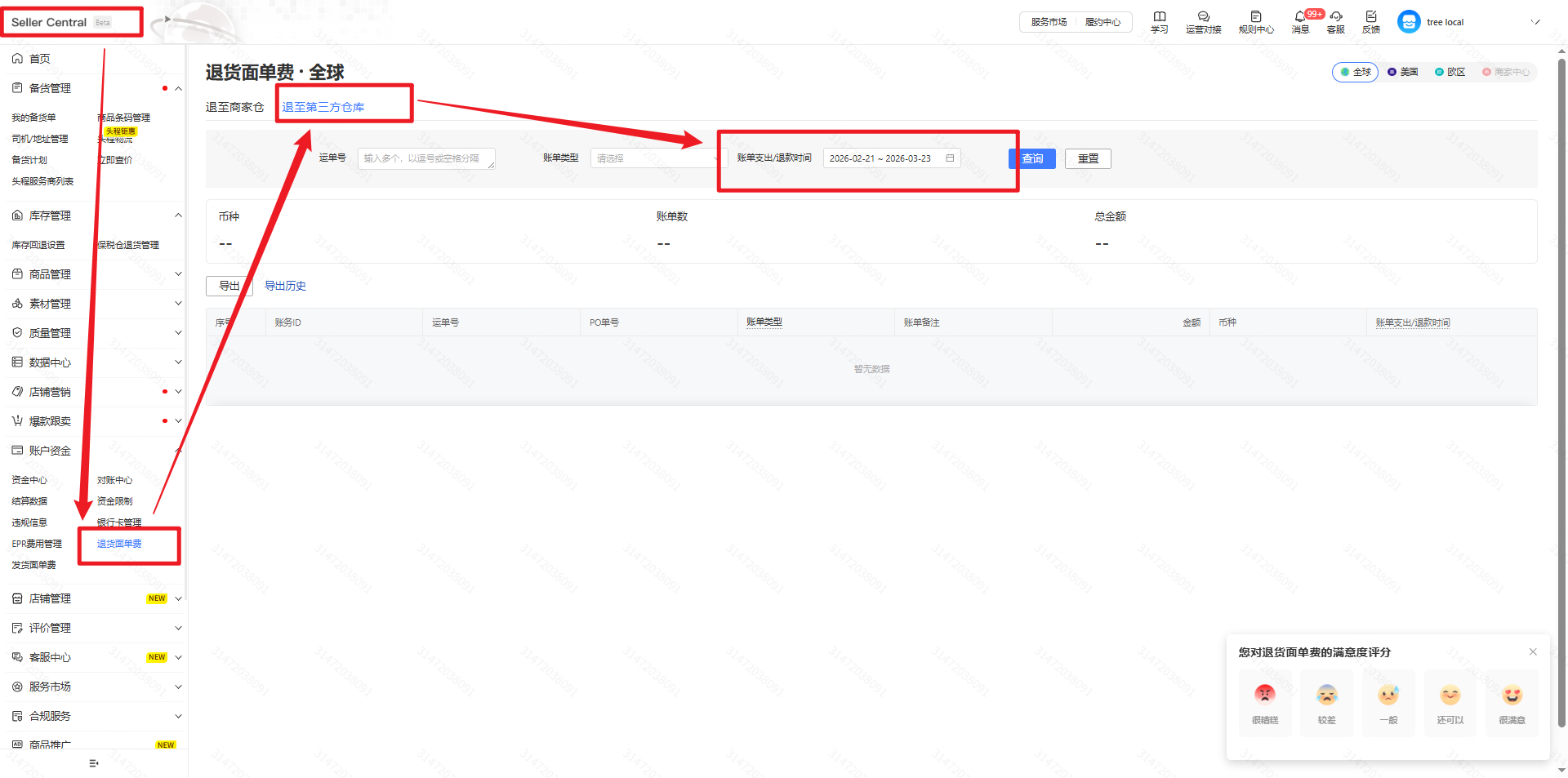Open 消息 notification bell
1568x778 pixels.
click(1299, 17)
